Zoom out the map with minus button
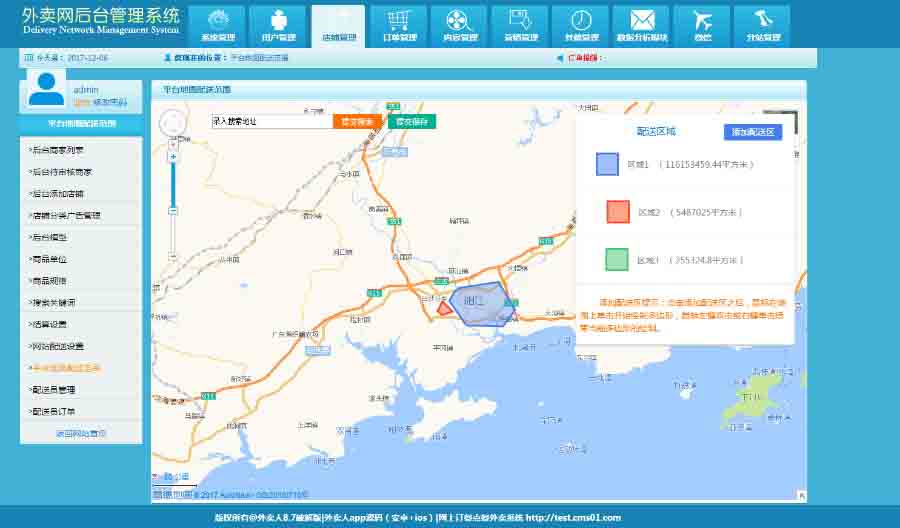The height and width of the screenshot is (528, 900). pyautogui.click(x=173, y=211)
